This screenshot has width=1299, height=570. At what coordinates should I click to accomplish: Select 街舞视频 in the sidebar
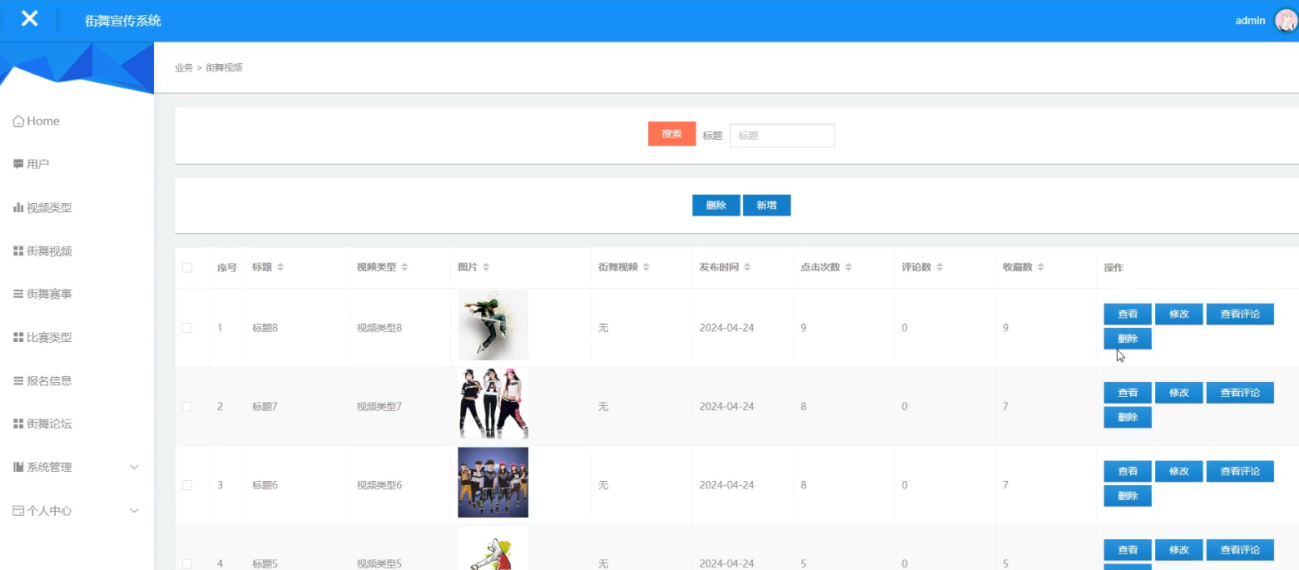point(42,251)
